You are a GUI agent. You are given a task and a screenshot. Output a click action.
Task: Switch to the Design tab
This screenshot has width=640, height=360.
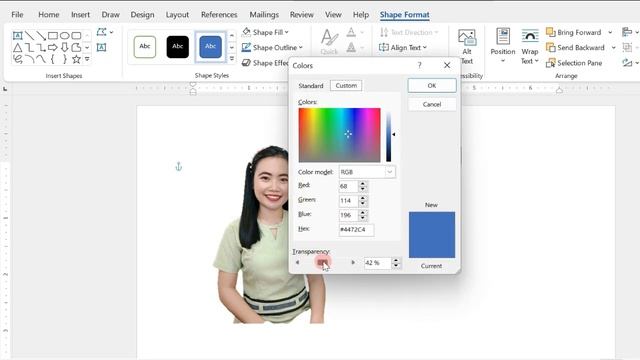pos(142,15)
